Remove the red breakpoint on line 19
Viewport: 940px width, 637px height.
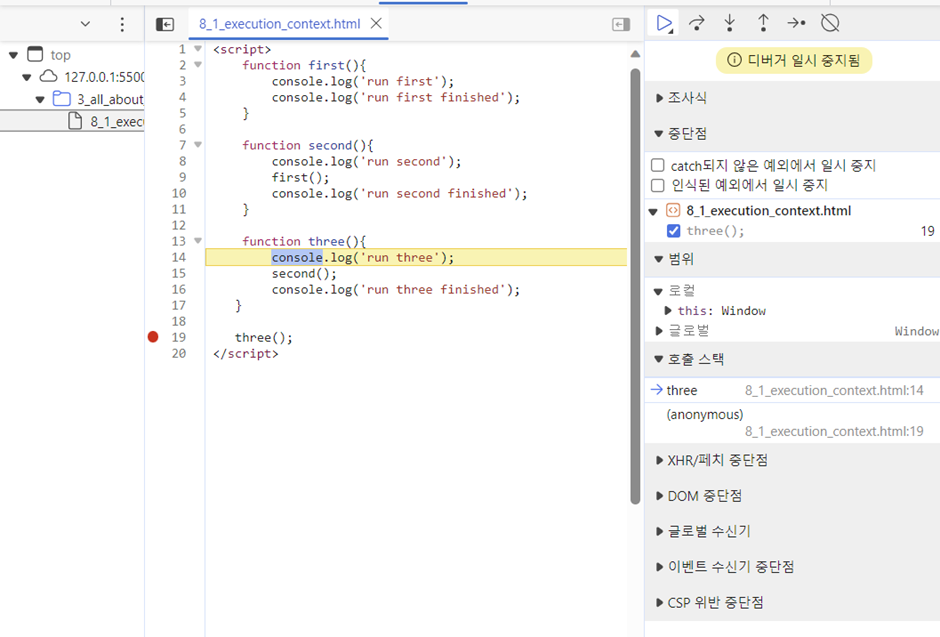pyautogui.click(x=153, y=337)
